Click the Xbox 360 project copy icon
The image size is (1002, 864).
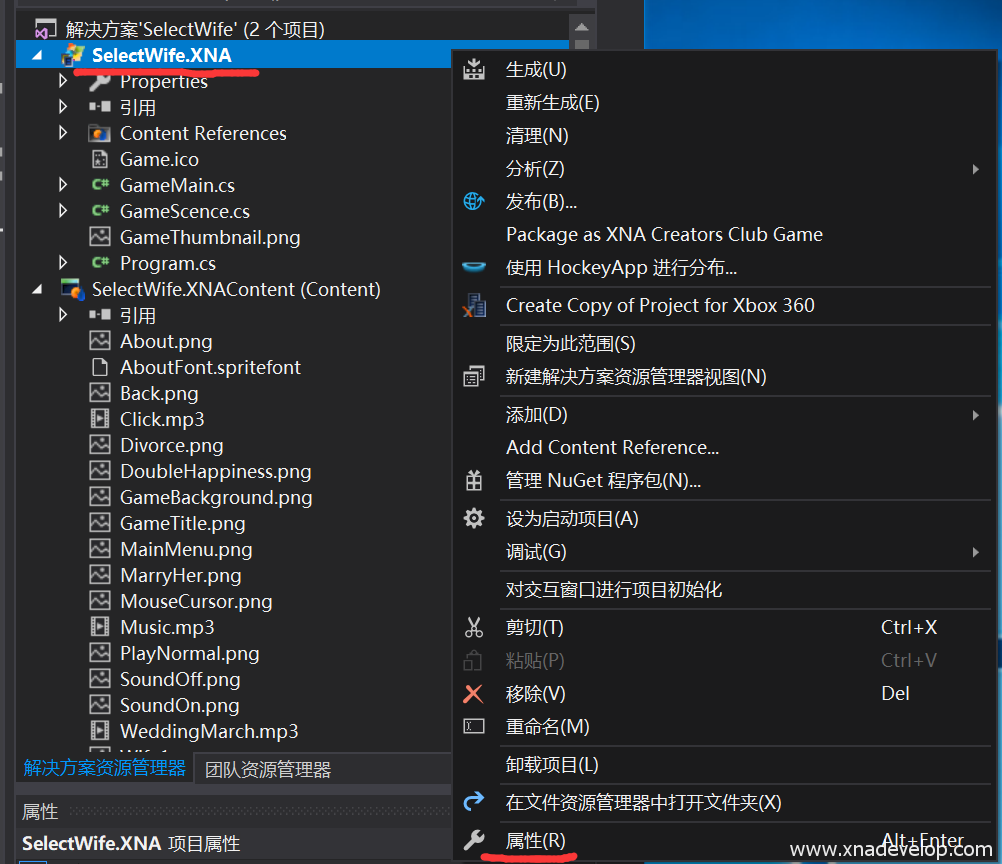pyautogui.click(x=474, y=306)
